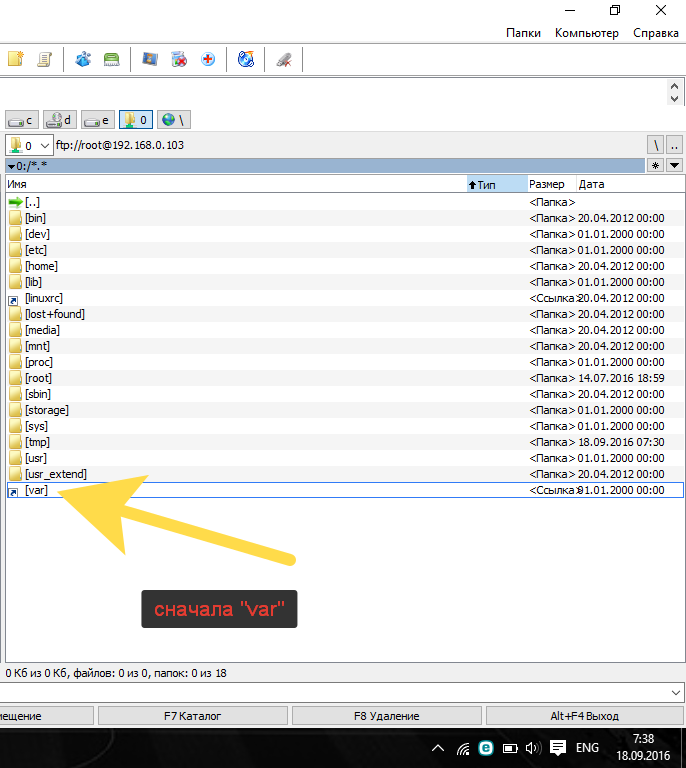Viewport: 686px width, 768px height.
Task: Click the new file star icon
Action: [x=15, y=60]
